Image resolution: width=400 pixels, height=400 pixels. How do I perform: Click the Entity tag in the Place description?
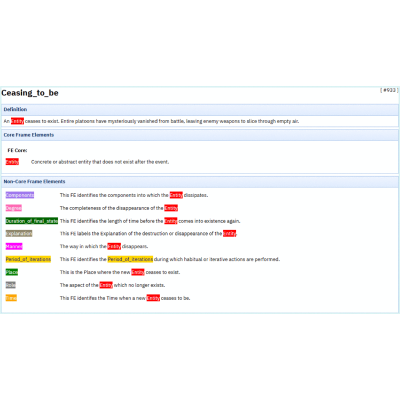(x=138, y=272)
